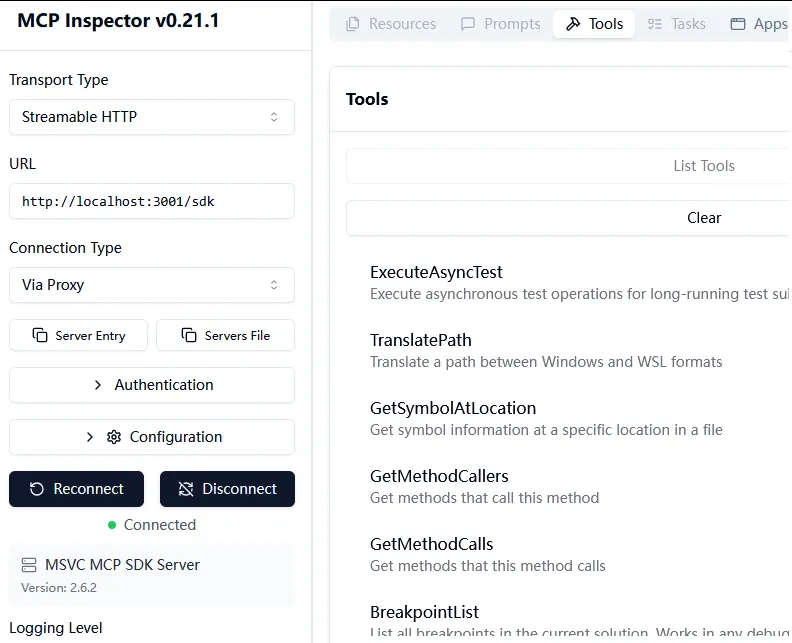Image resolution: width=792 pixels, height=643 pixels.
Task: Expand the Configuration section chevron
Action: click(90, 437)
